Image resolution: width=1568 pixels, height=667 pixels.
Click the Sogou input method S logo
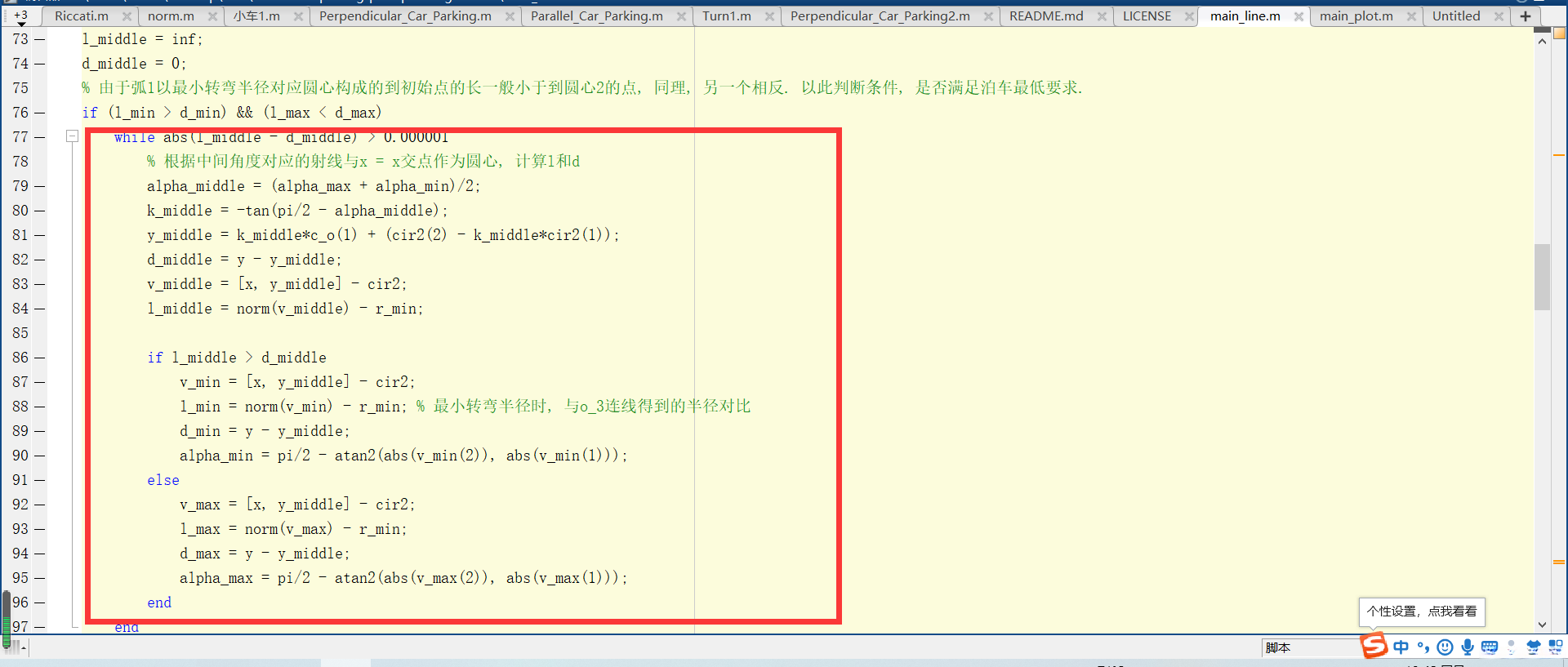tap(1374, 646)
